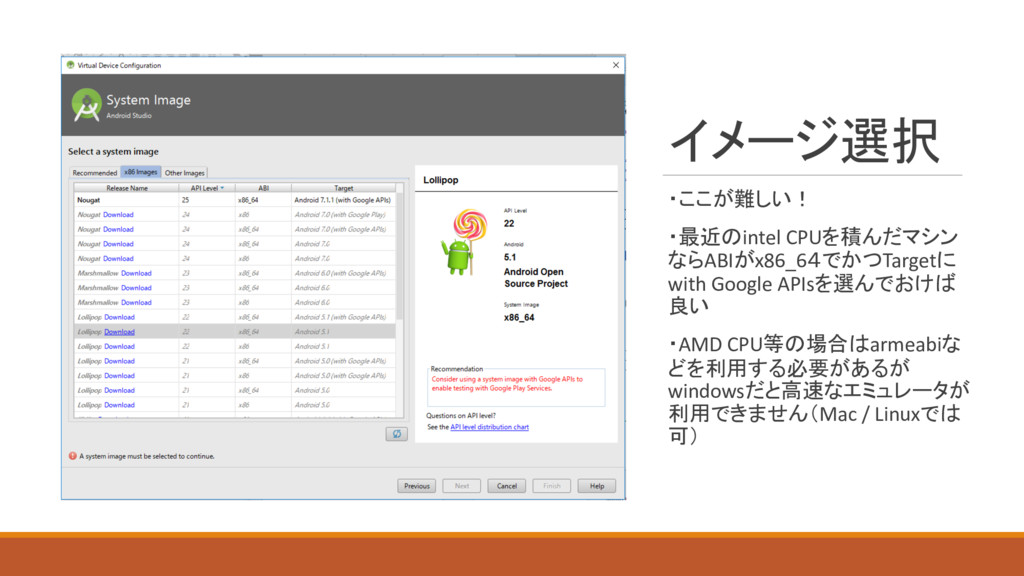Sort by the Release Name column header
The width and height of the screenshot is (1024, 576).
[x=127, y=188]
